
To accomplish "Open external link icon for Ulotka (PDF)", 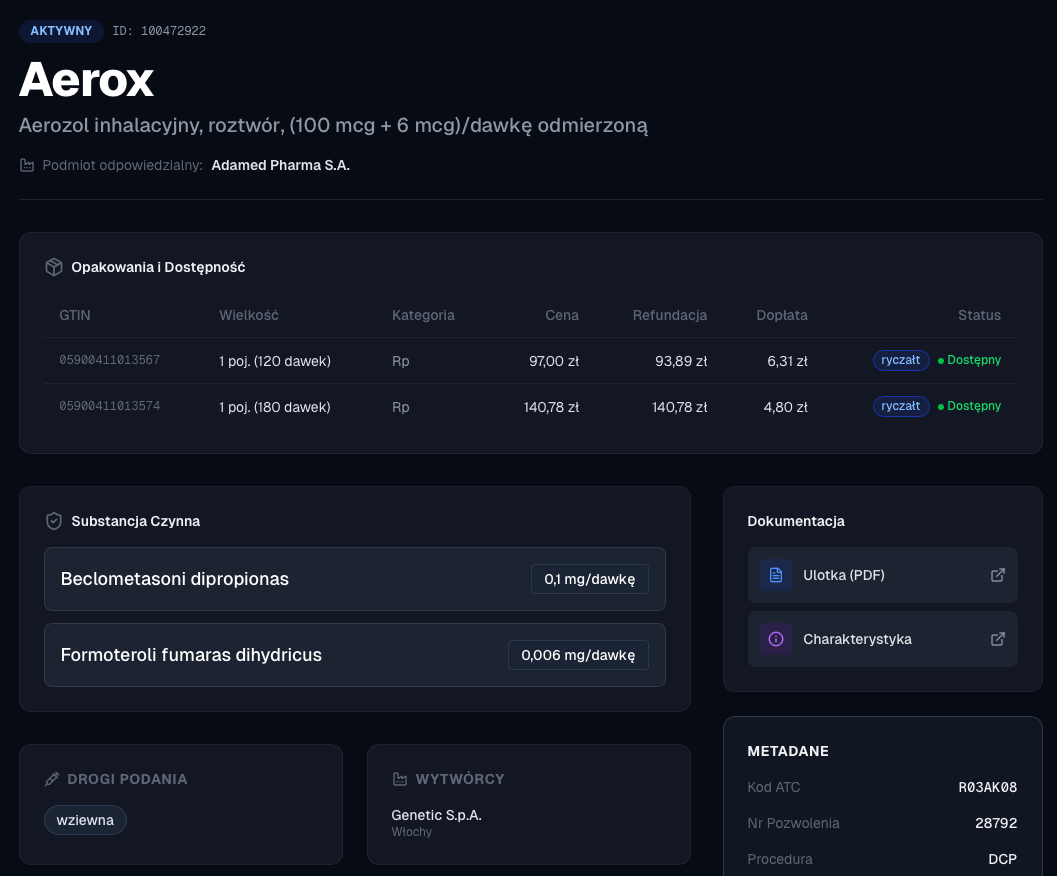I will (997, 575).
